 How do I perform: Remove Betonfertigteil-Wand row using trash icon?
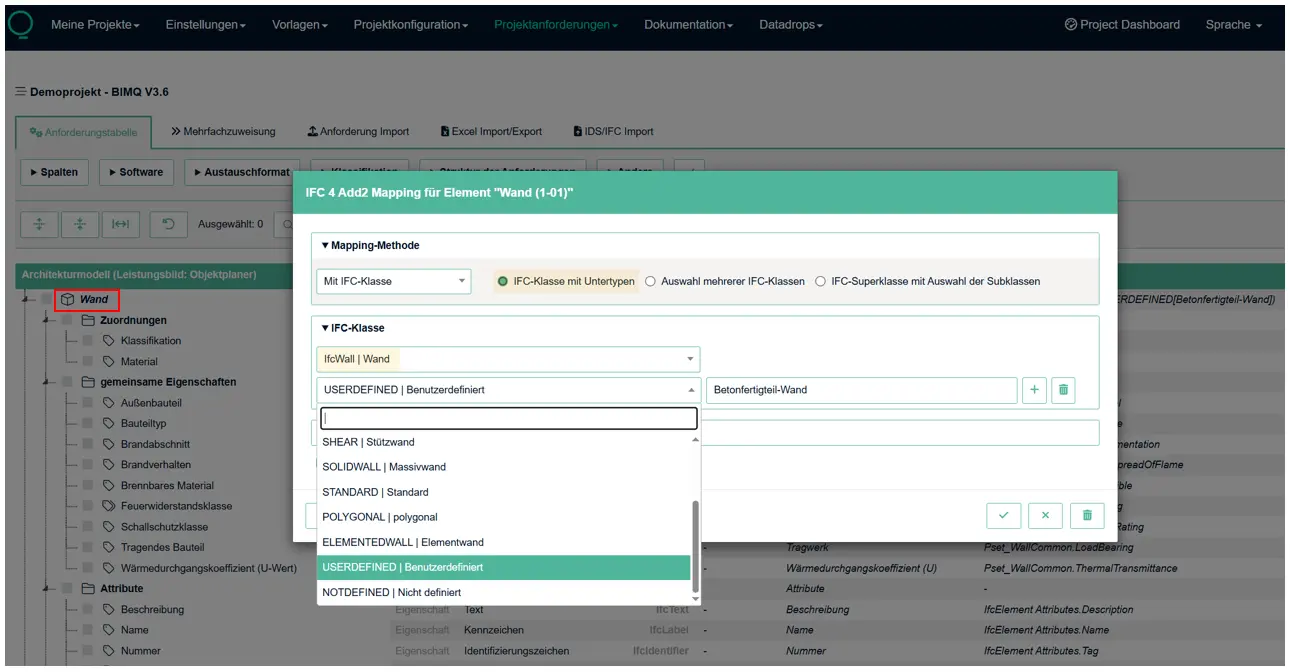[x=1063, y=390]
